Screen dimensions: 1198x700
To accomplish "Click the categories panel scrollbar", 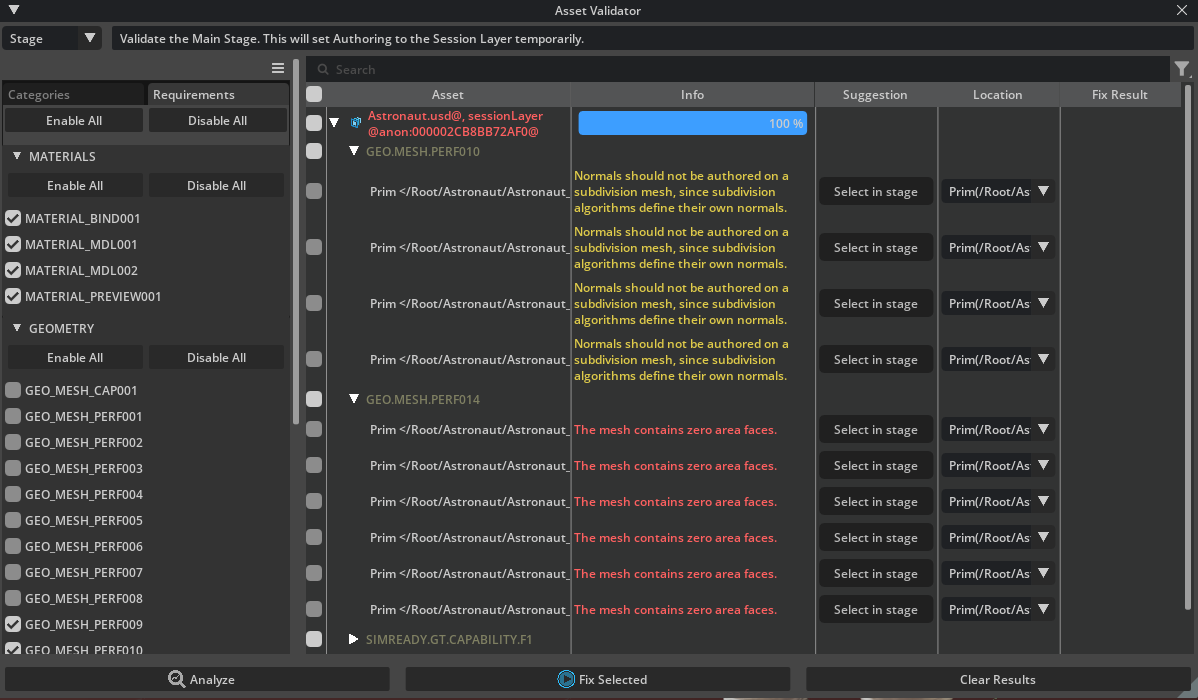I will (x=296, y=243).
